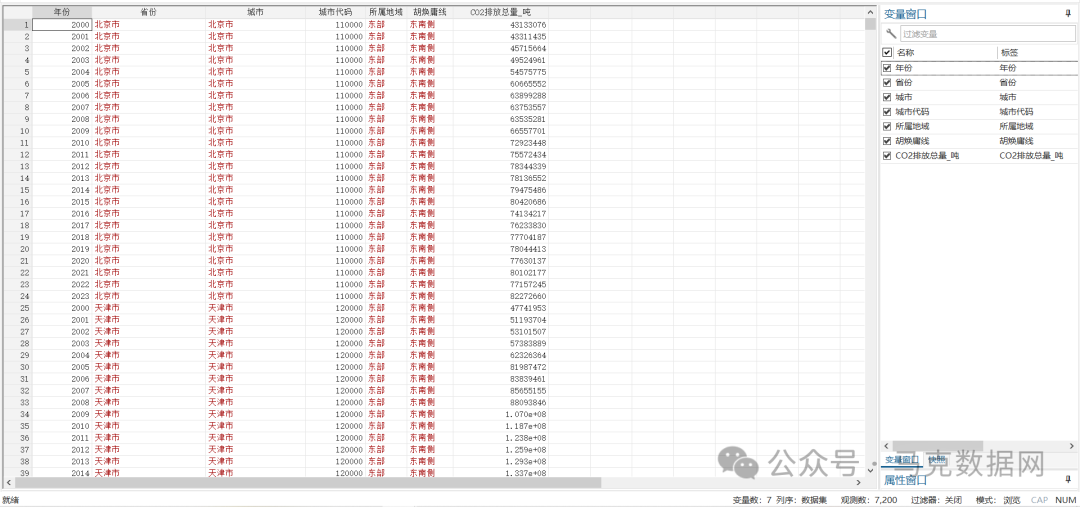
Task: Uncheck the 城市 variable checkbox
Action: pyautogui.click(x=887, y=97)
